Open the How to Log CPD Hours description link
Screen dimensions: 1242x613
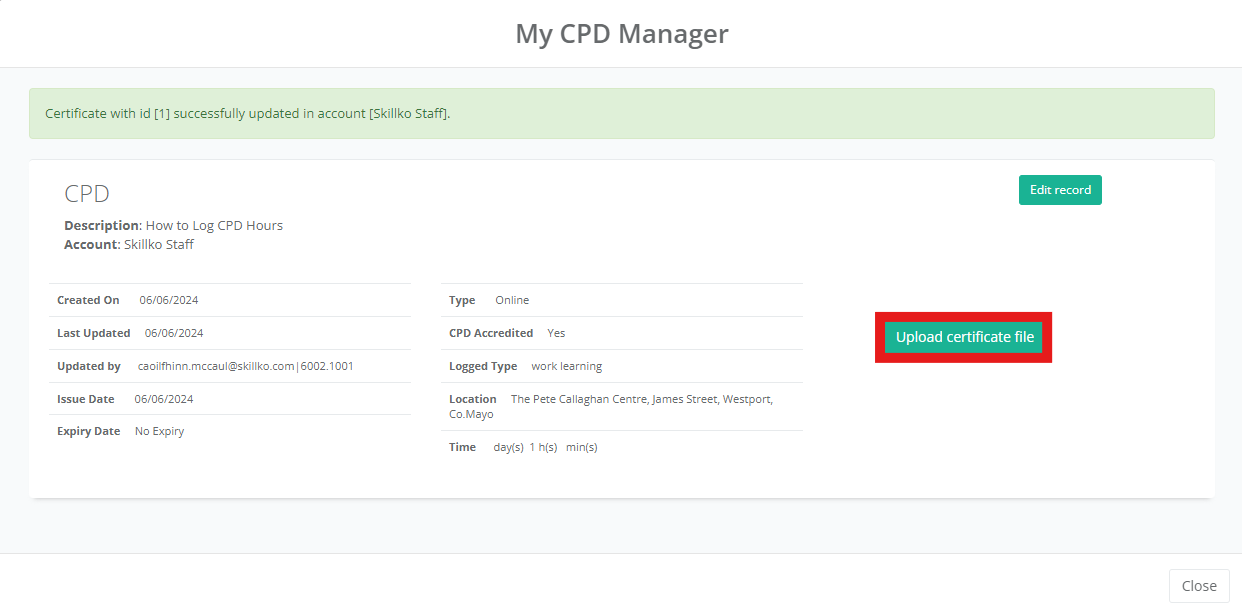coord(212,225)
